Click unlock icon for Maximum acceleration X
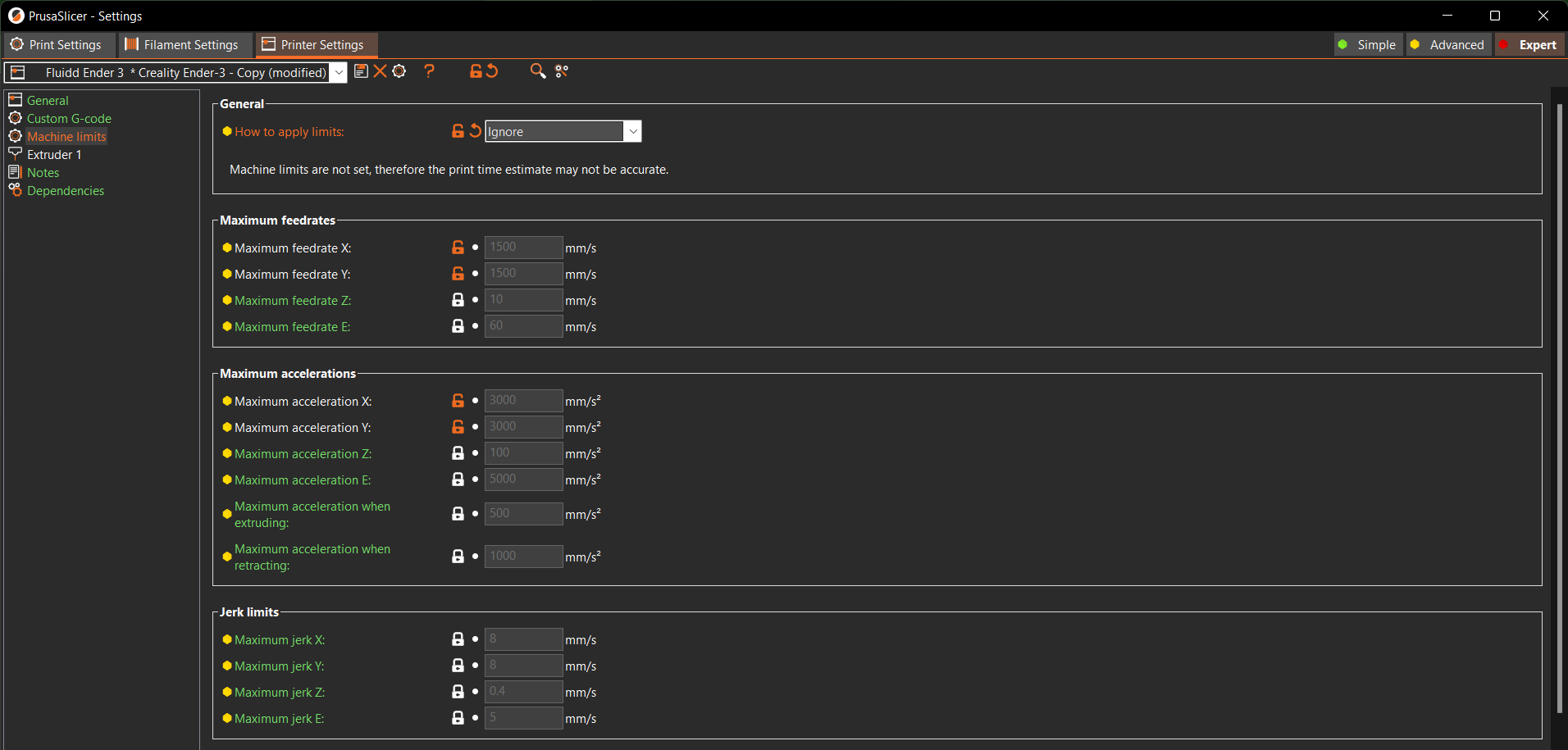Screen dimensions: 1568x750 [458, 401]
